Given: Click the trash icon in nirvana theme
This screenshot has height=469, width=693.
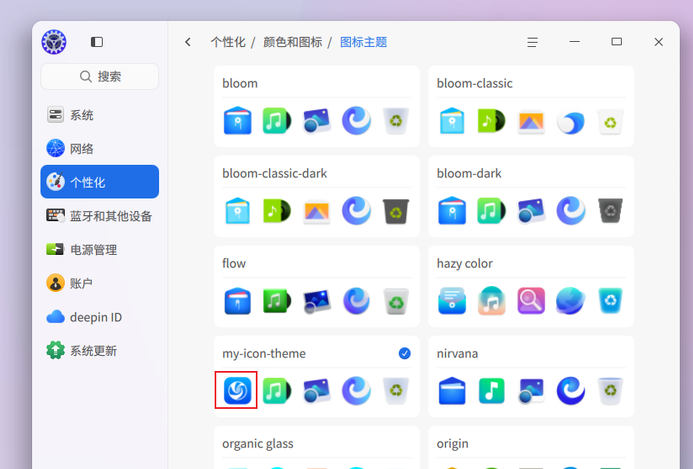Looking at the screenshot, I should [610, 391].
